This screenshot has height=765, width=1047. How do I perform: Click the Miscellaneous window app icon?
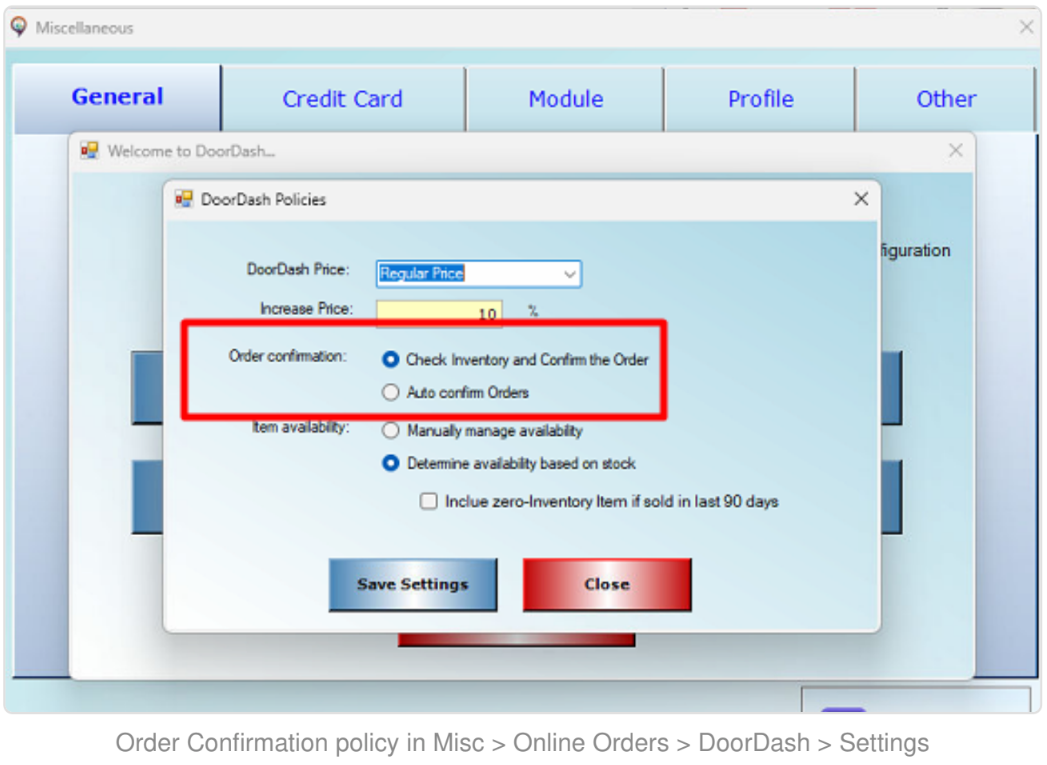[19, 27]
